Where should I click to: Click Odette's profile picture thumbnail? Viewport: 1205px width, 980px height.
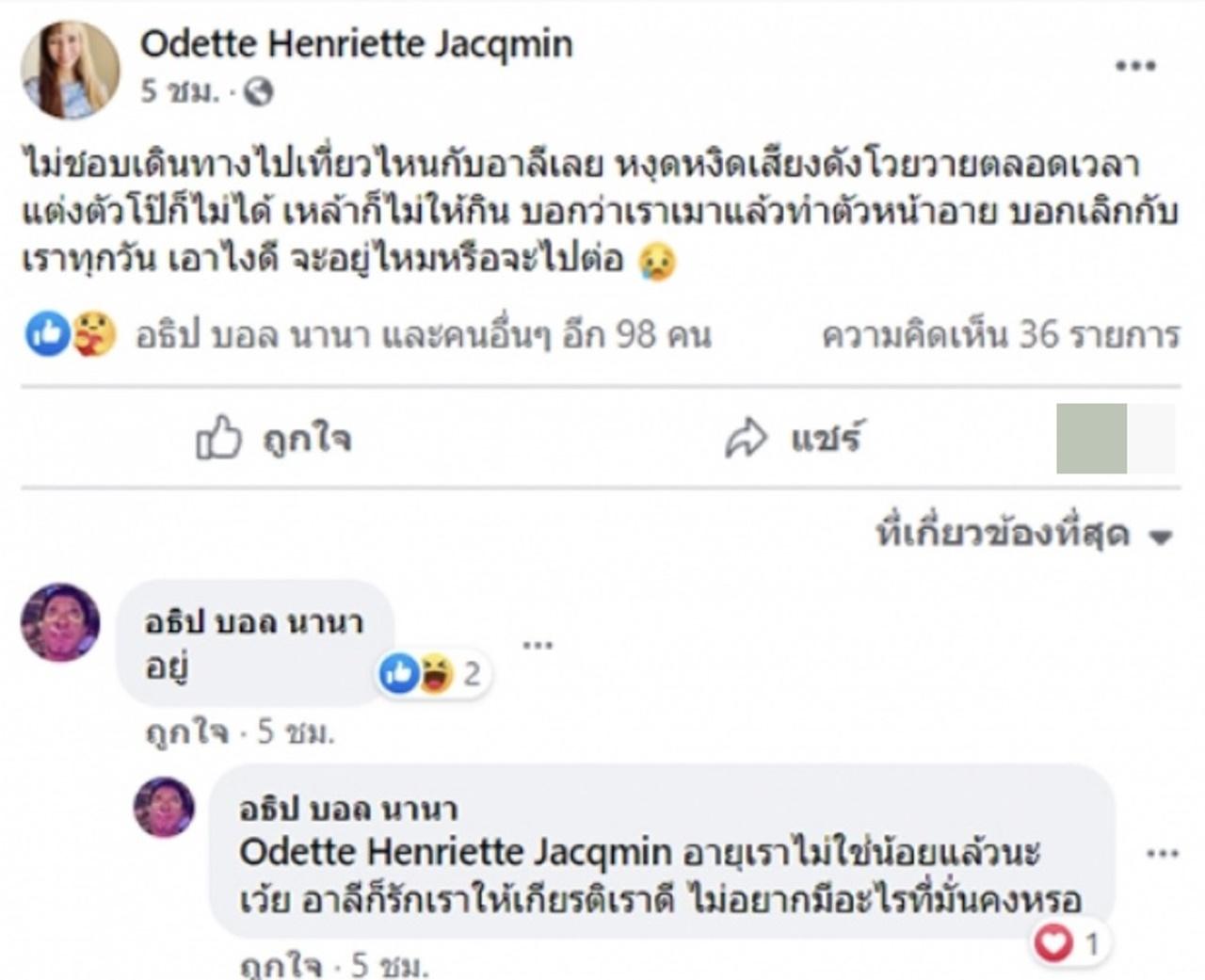(70, 71)
